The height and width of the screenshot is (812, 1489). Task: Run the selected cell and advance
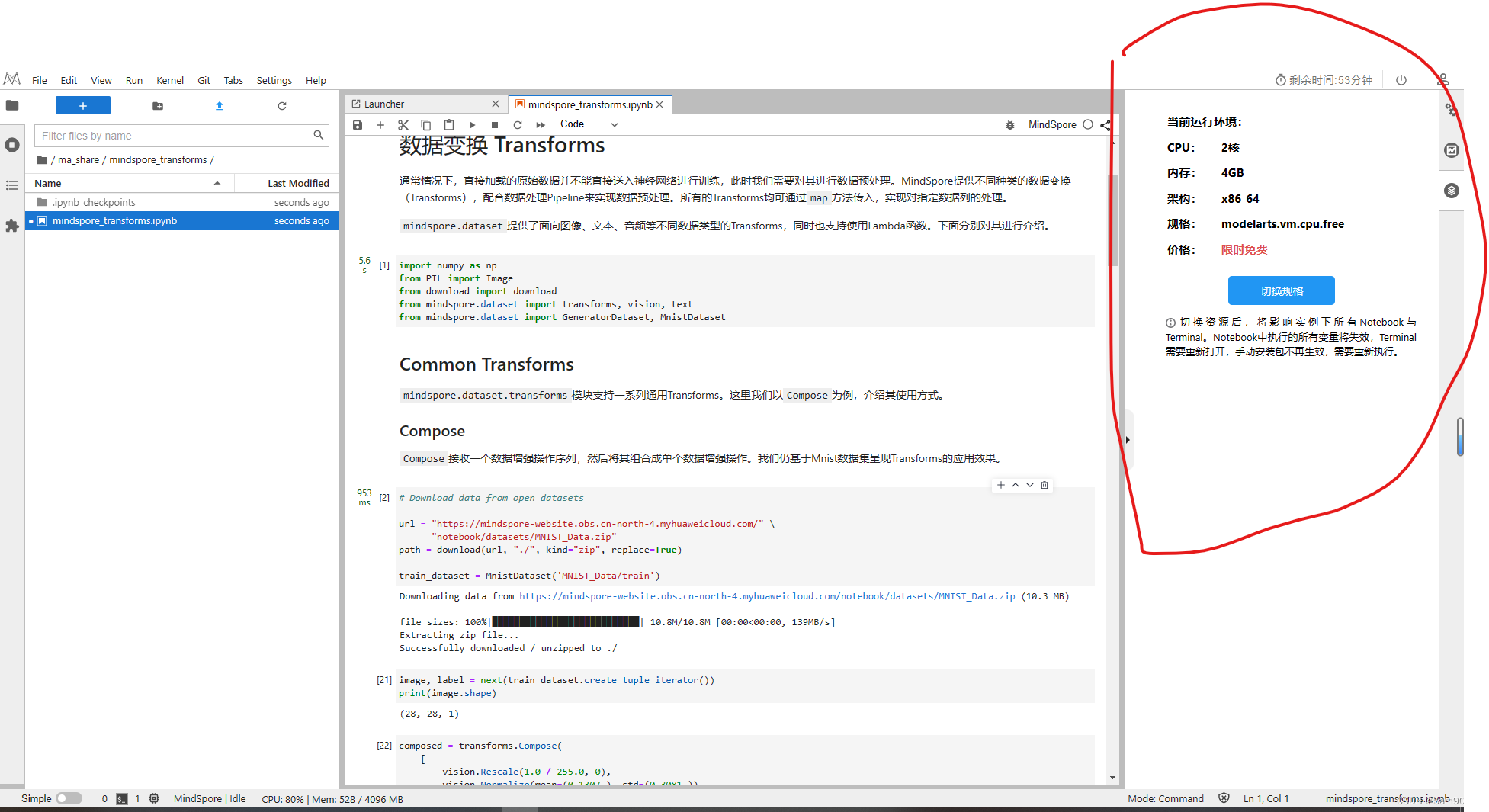click(472, 124)
